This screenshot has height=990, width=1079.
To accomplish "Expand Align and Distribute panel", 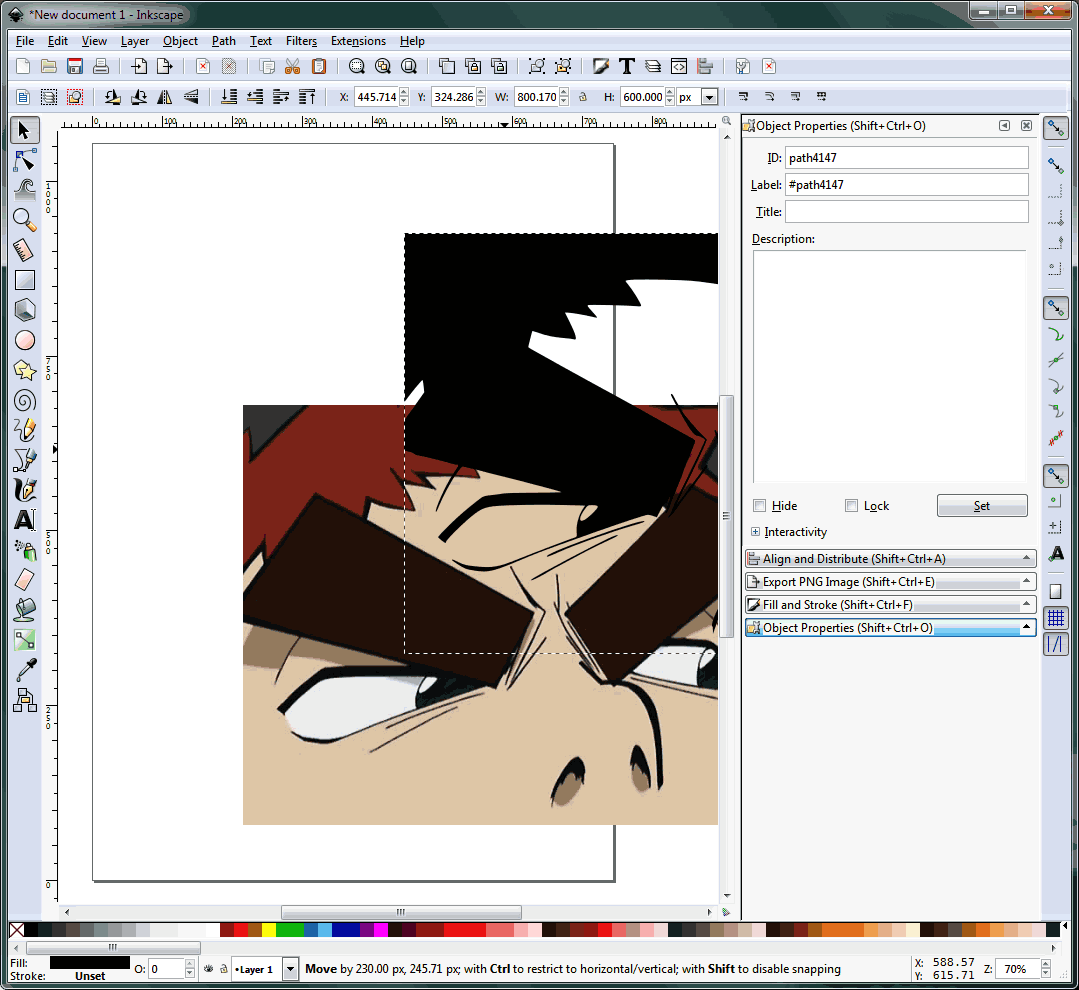I will [890, 559].
